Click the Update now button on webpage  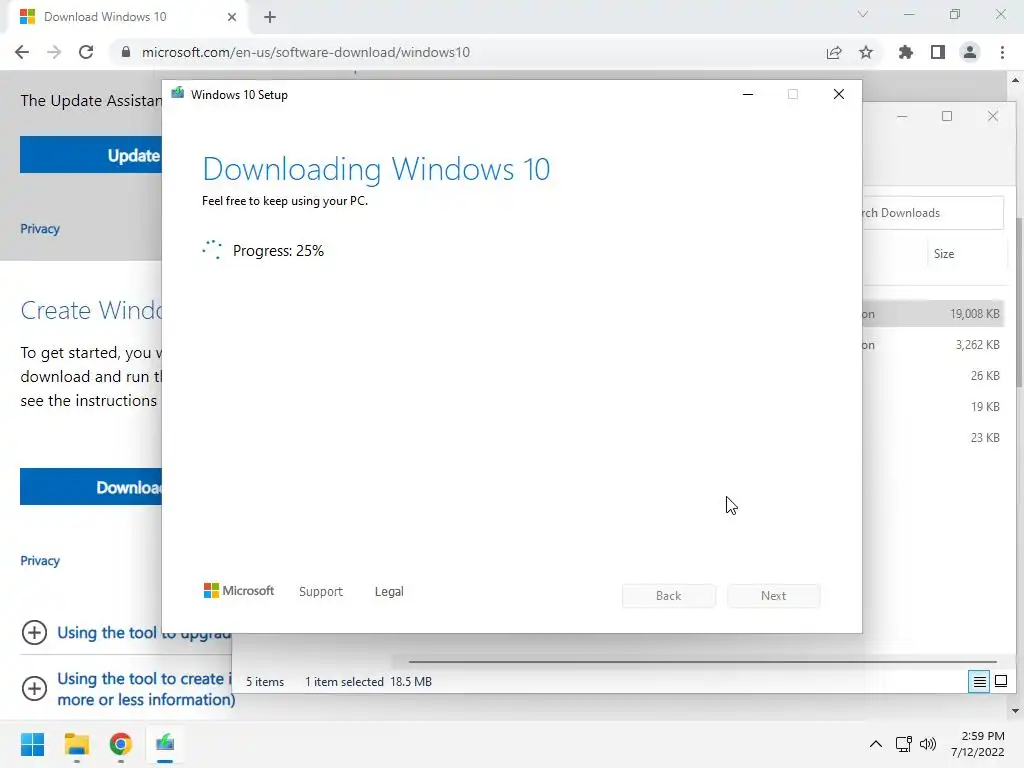[x=91, y=155]
